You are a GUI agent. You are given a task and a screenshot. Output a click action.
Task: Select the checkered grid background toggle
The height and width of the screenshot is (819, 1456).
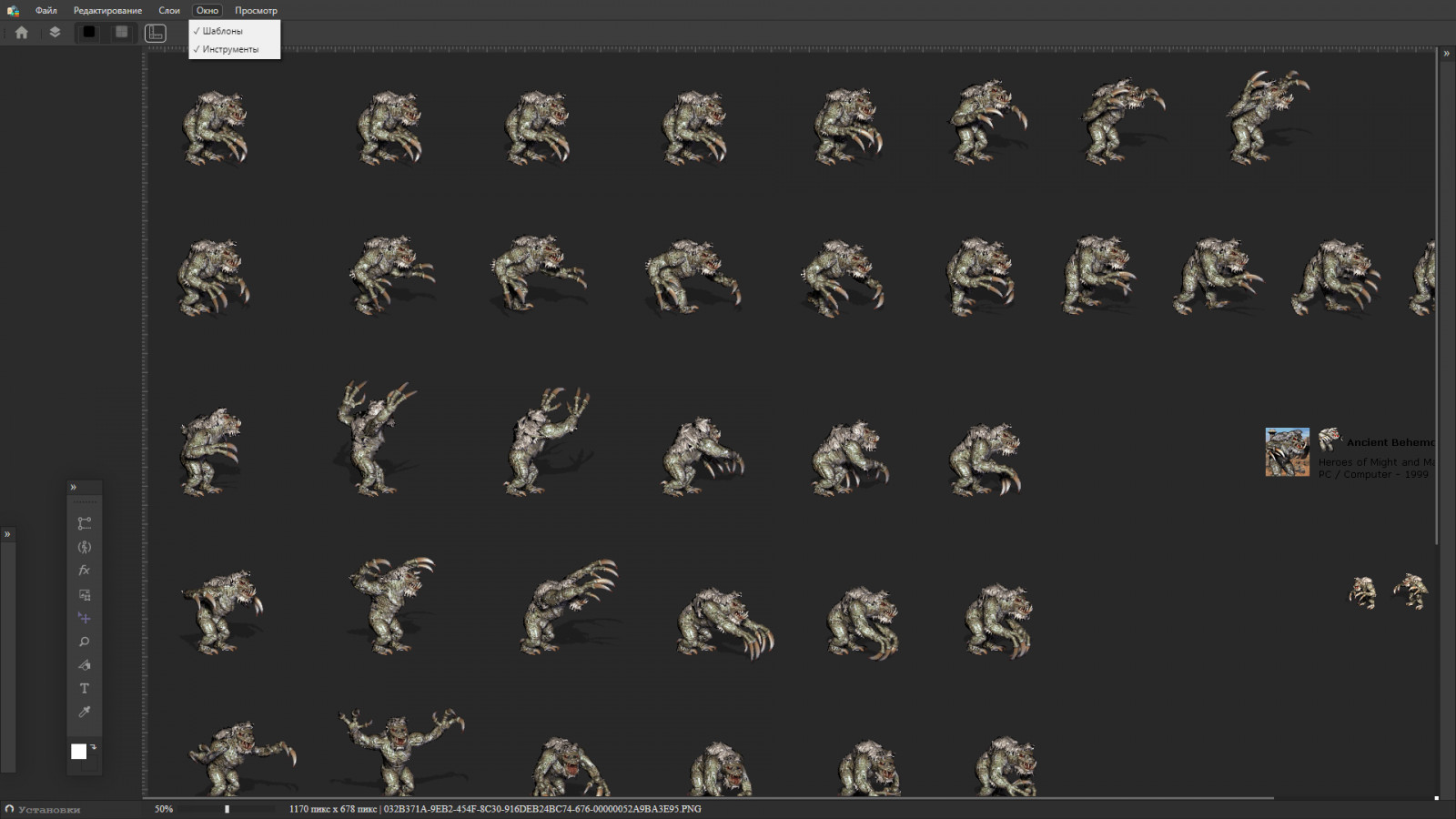coord(121,33)
